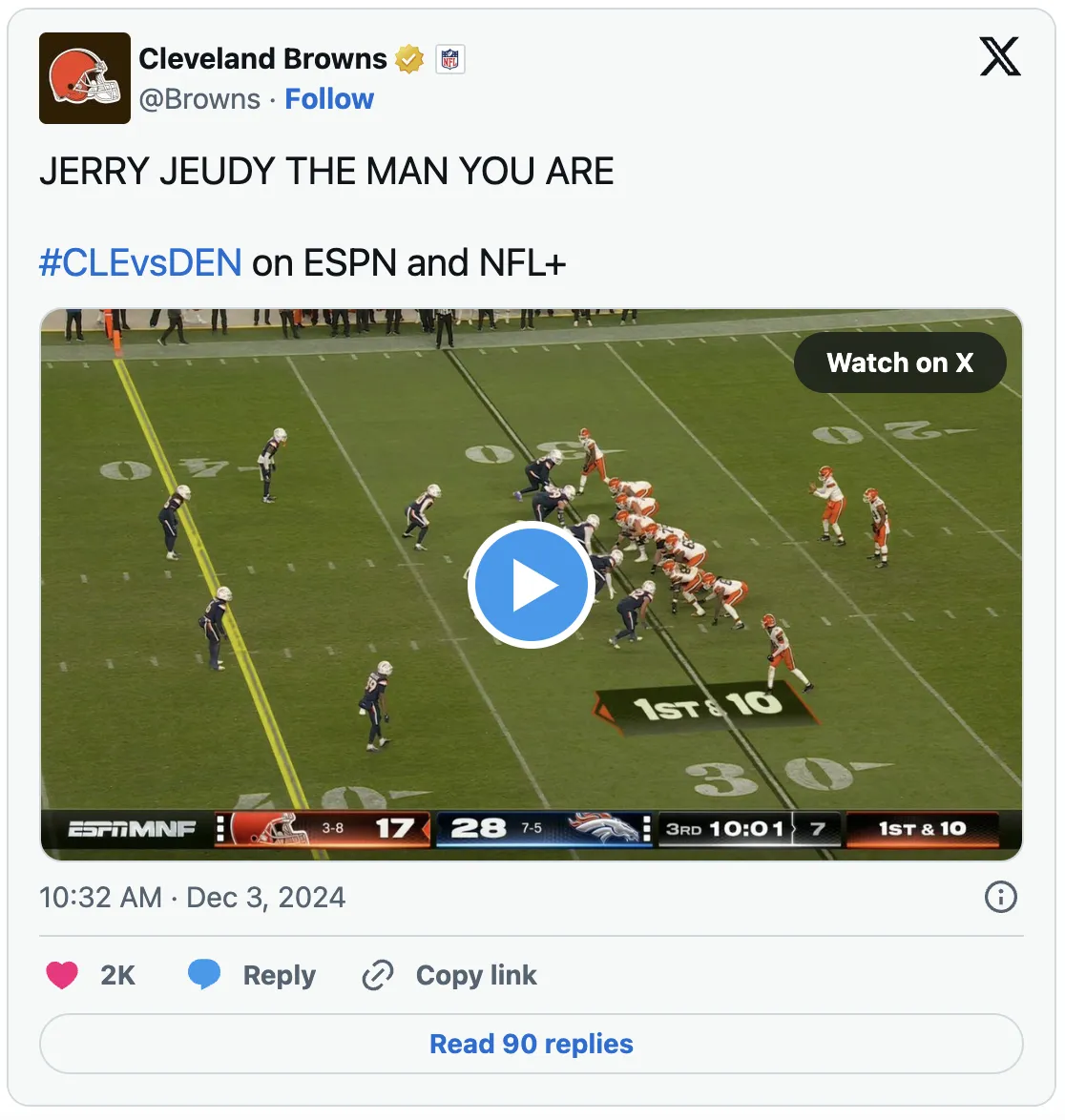Open the 10:32 AM Dec 3 timestamp
Viewport: 1065px width, 1120px height.
pyautogui.click(x=193, y=897)
